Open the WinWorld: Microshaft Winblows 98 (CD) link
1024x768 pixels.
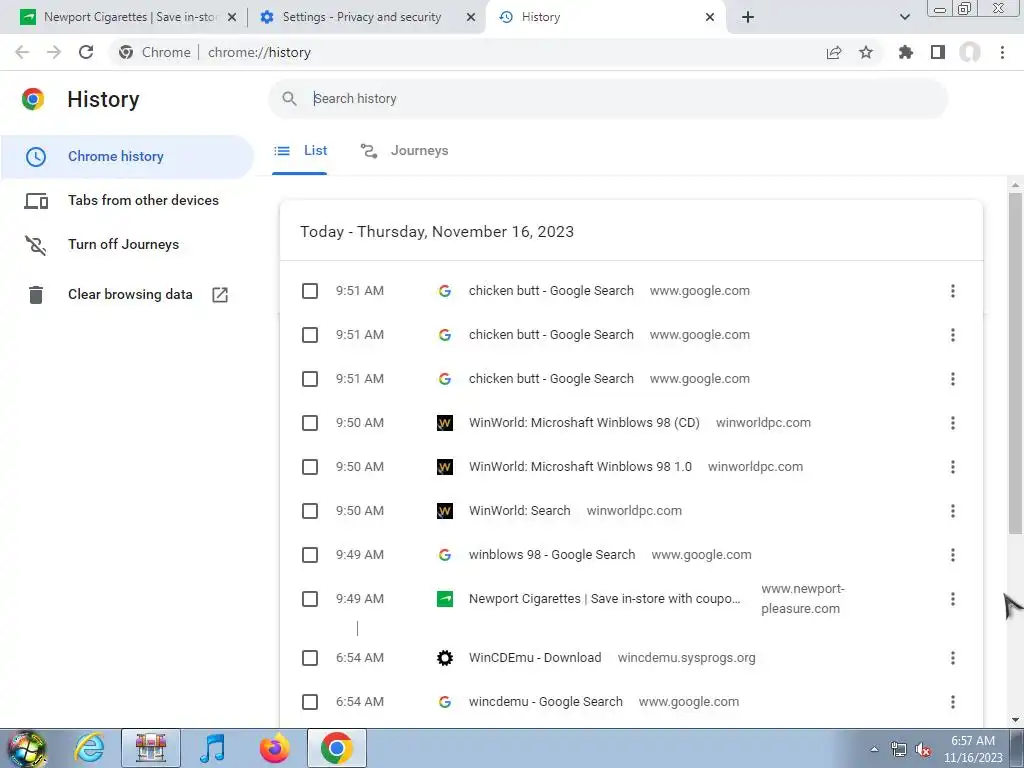[584, 423]
